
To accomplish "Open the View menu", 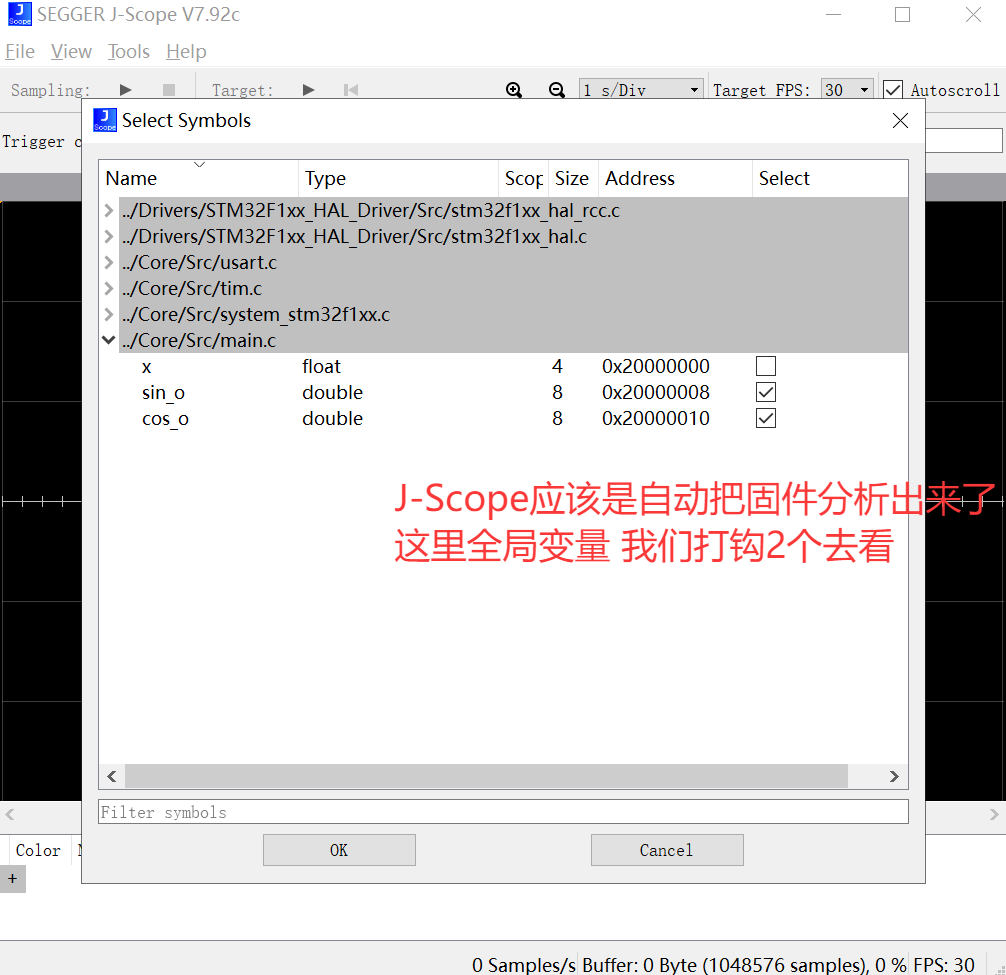I will (71, 51).
